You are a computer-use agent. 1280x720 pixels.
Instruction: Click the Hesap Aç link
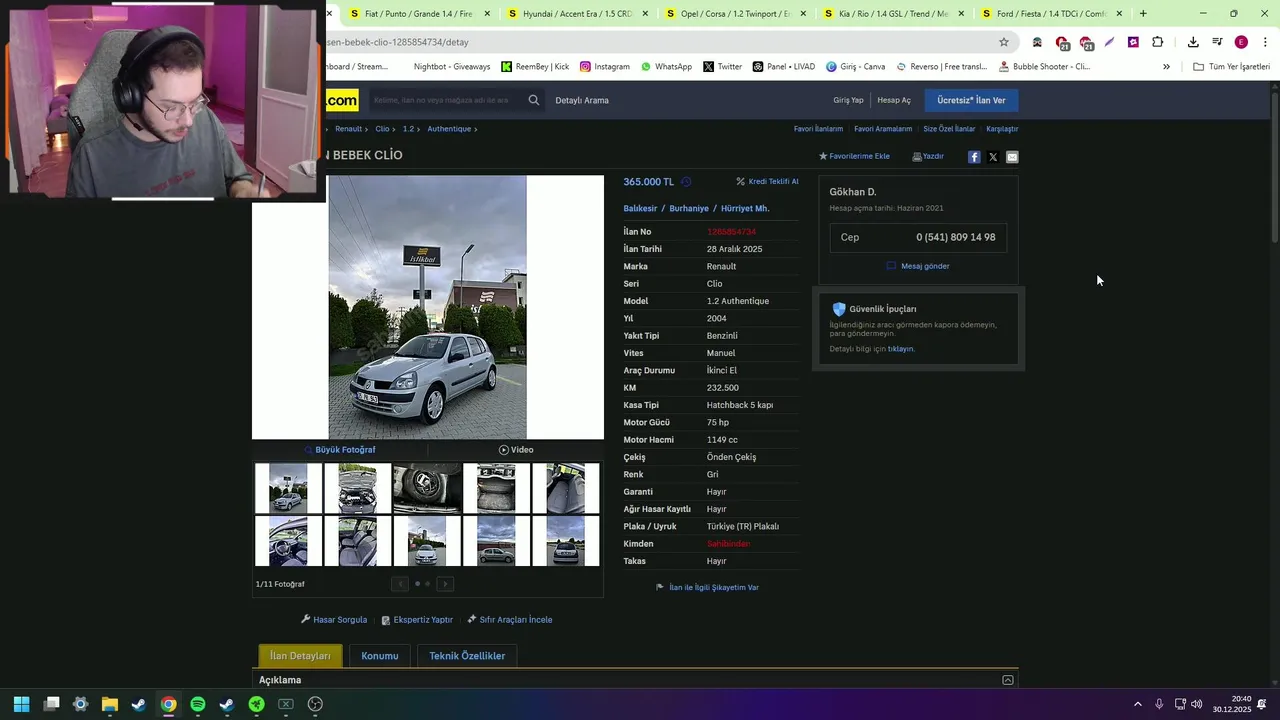click(x=894, y=100)
